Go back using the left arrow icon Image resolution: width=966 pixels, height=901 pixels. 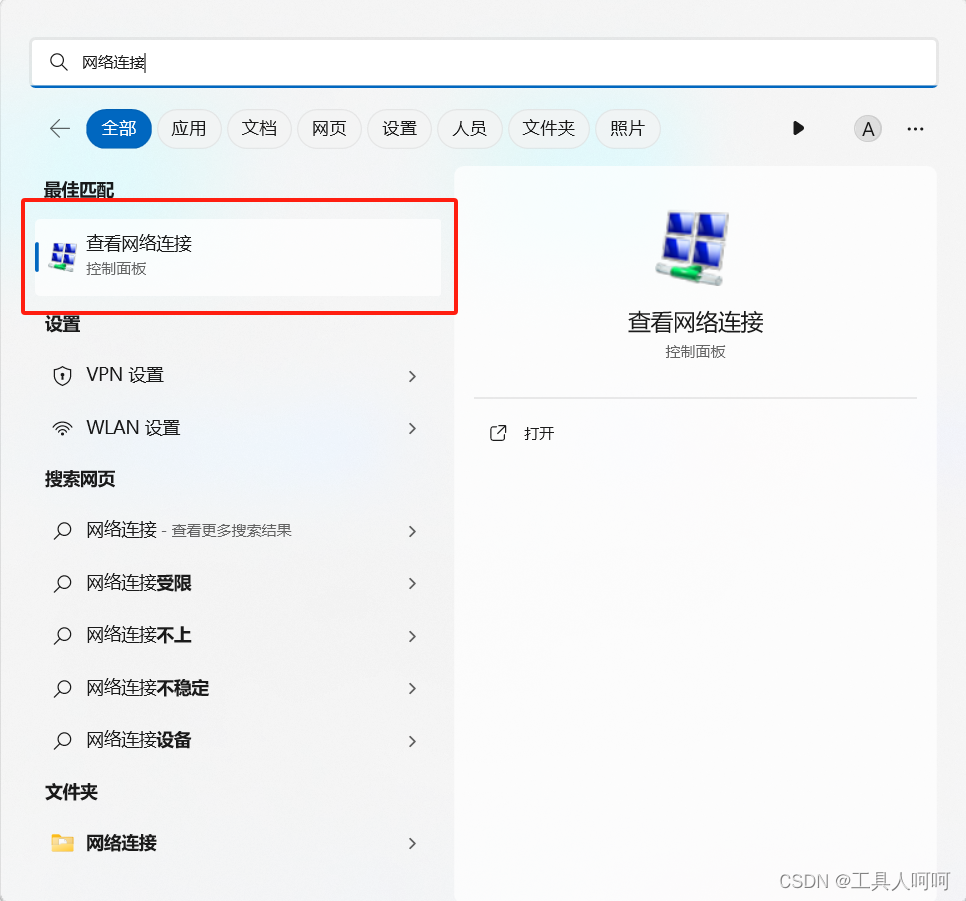coord(60,129)
